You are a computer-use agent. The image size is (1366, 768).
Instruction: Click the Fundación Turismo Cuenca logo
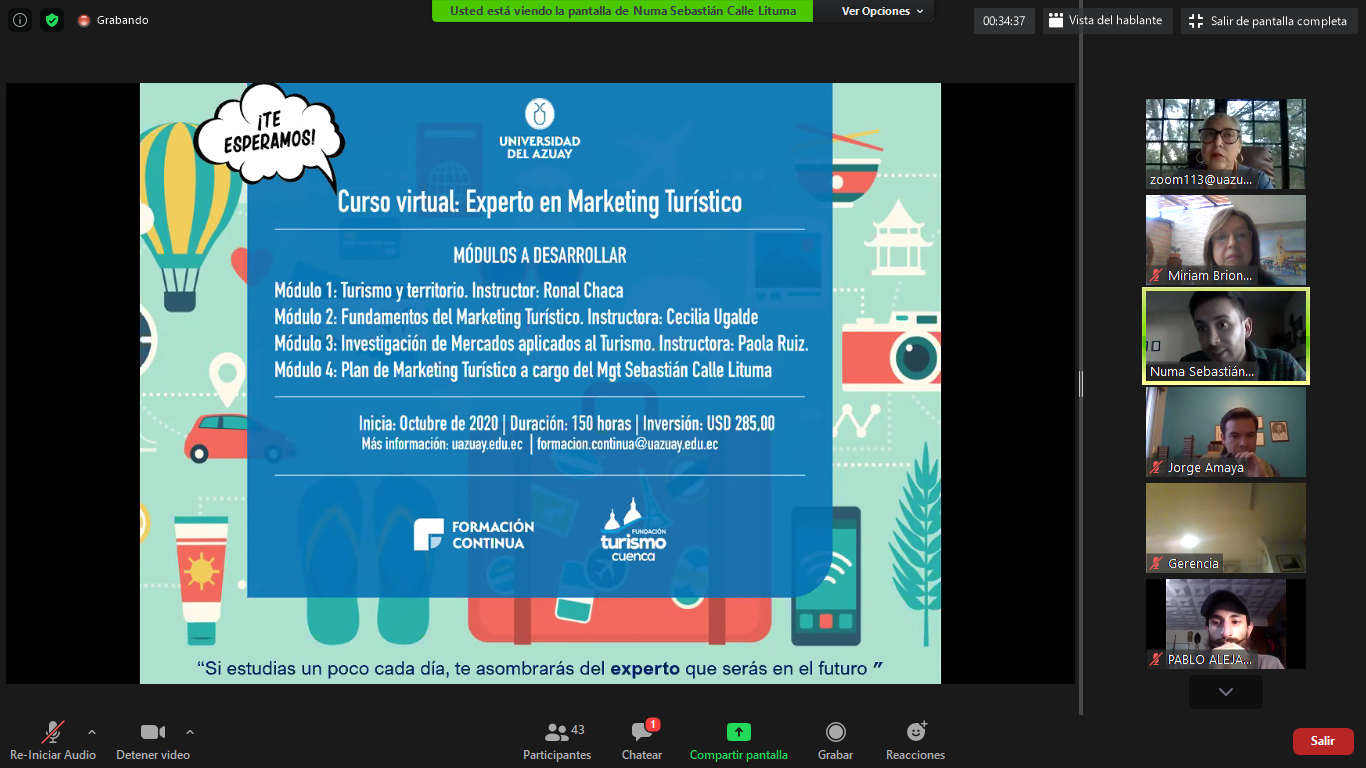(x=634, y=528)
